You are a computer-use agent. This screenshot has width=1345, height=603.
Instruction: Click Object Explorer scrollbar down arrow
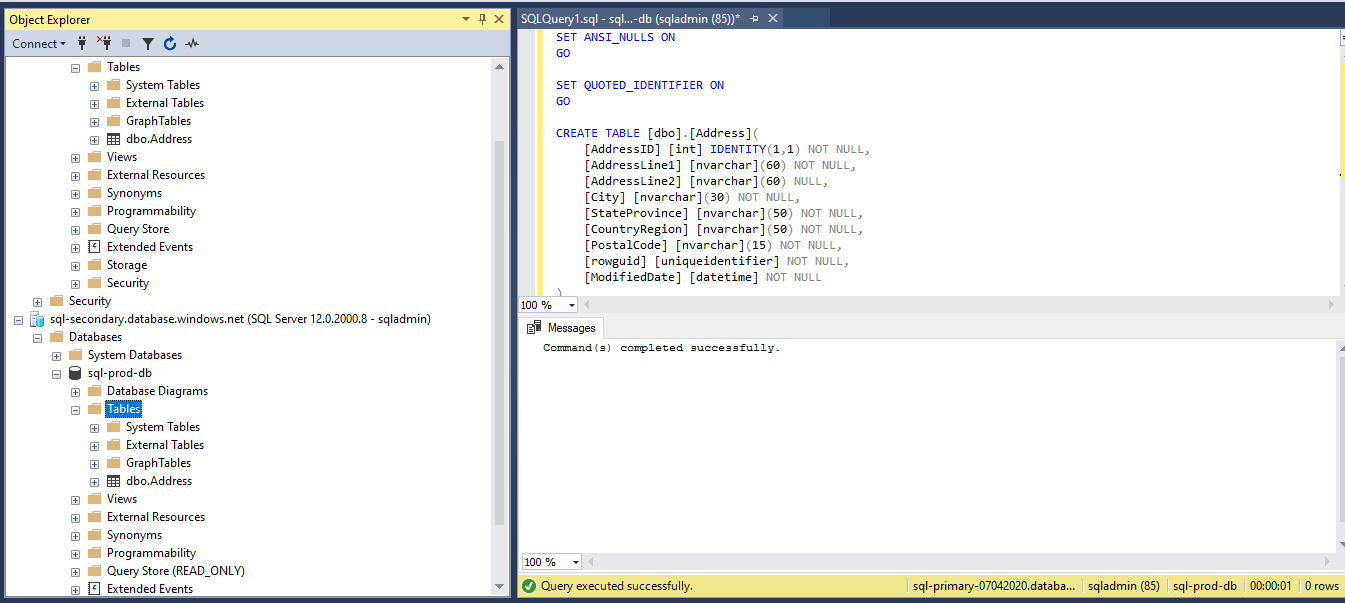pos(500,587)
